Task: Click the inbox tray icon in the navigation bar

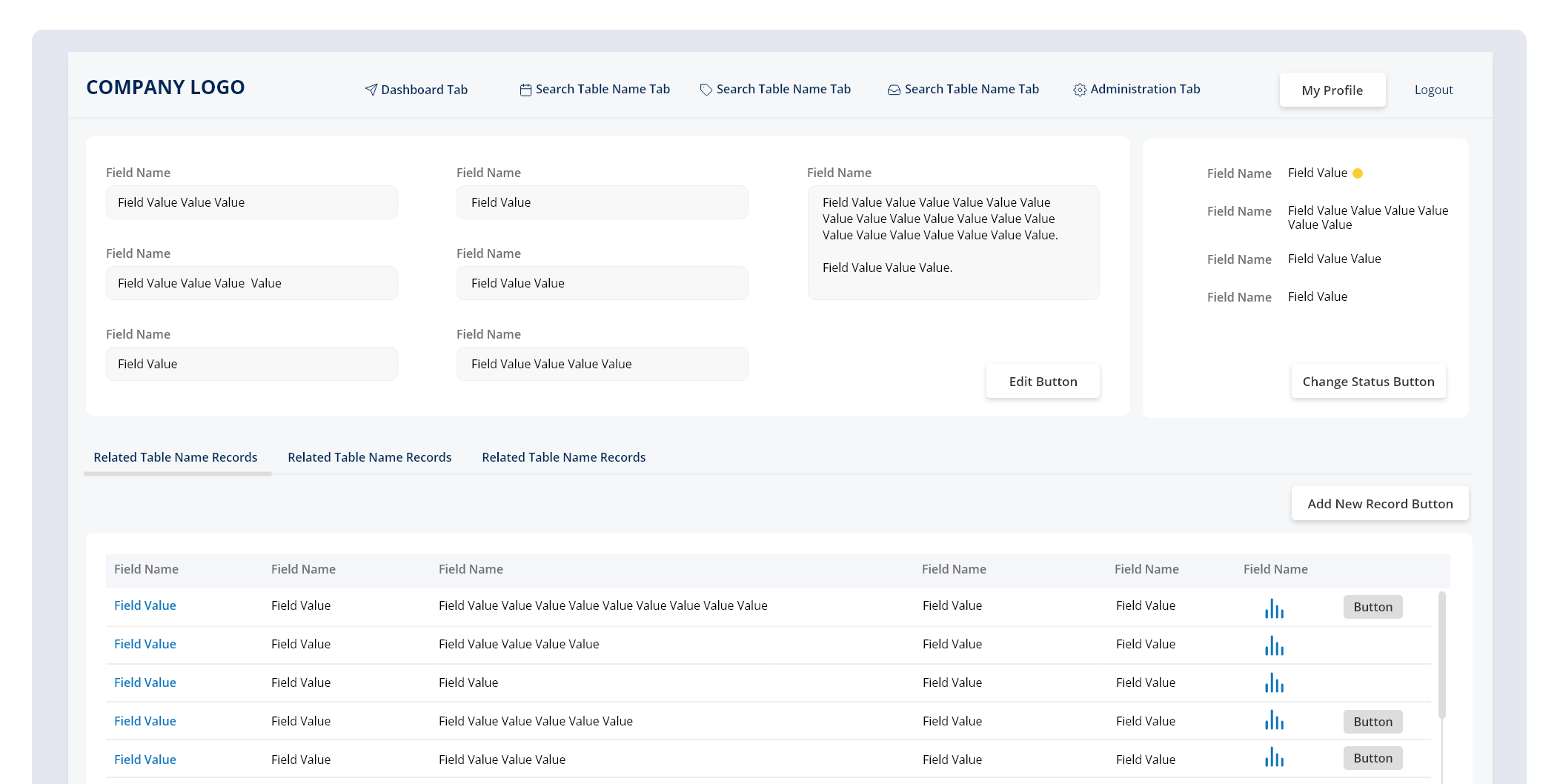Action: pyautogui.click(x=894, y=90)
